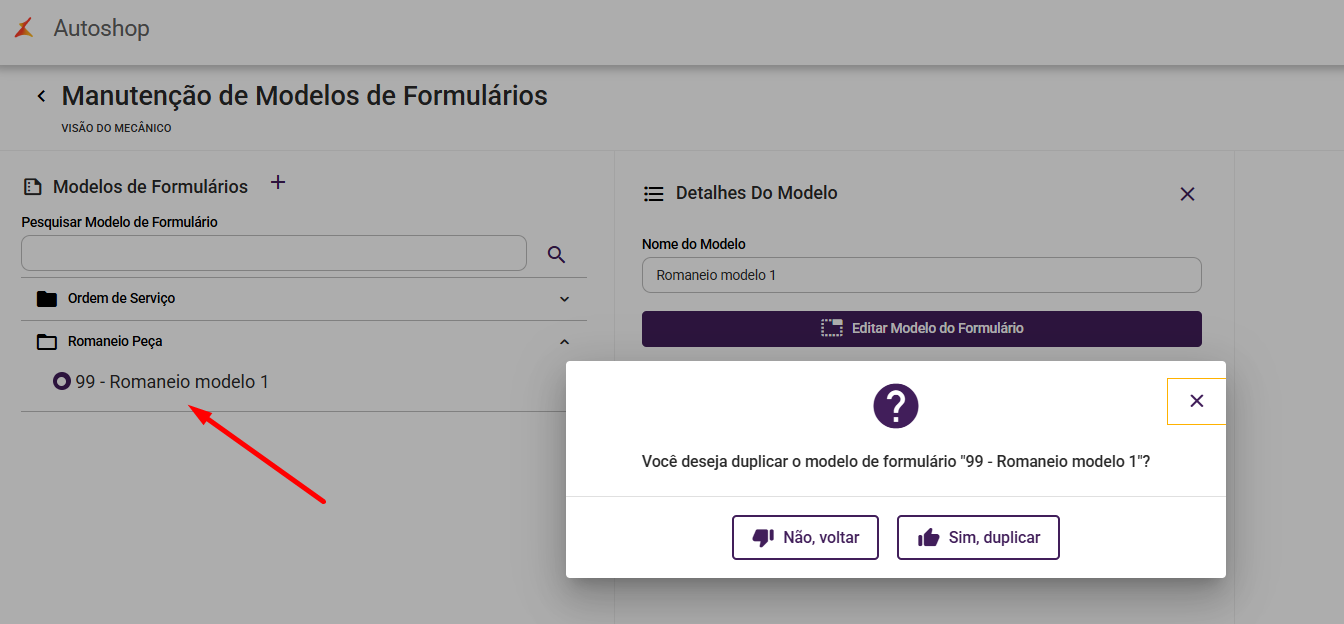Viewport: 1344px width, 624px height.
Task: Click the Autoshop logo icon
Action: click(x=24, y=28)
